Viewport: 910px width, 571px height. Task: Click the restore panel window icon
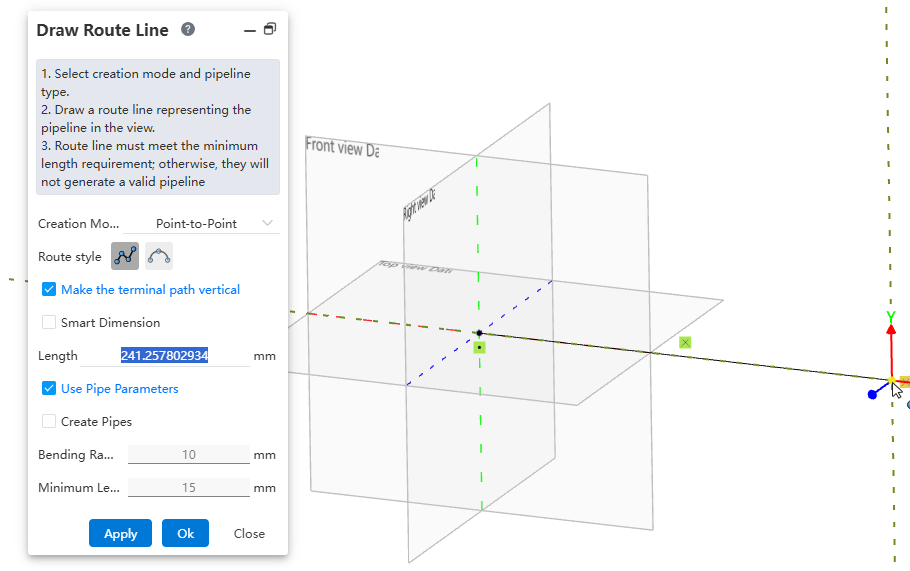click(270, 30)
